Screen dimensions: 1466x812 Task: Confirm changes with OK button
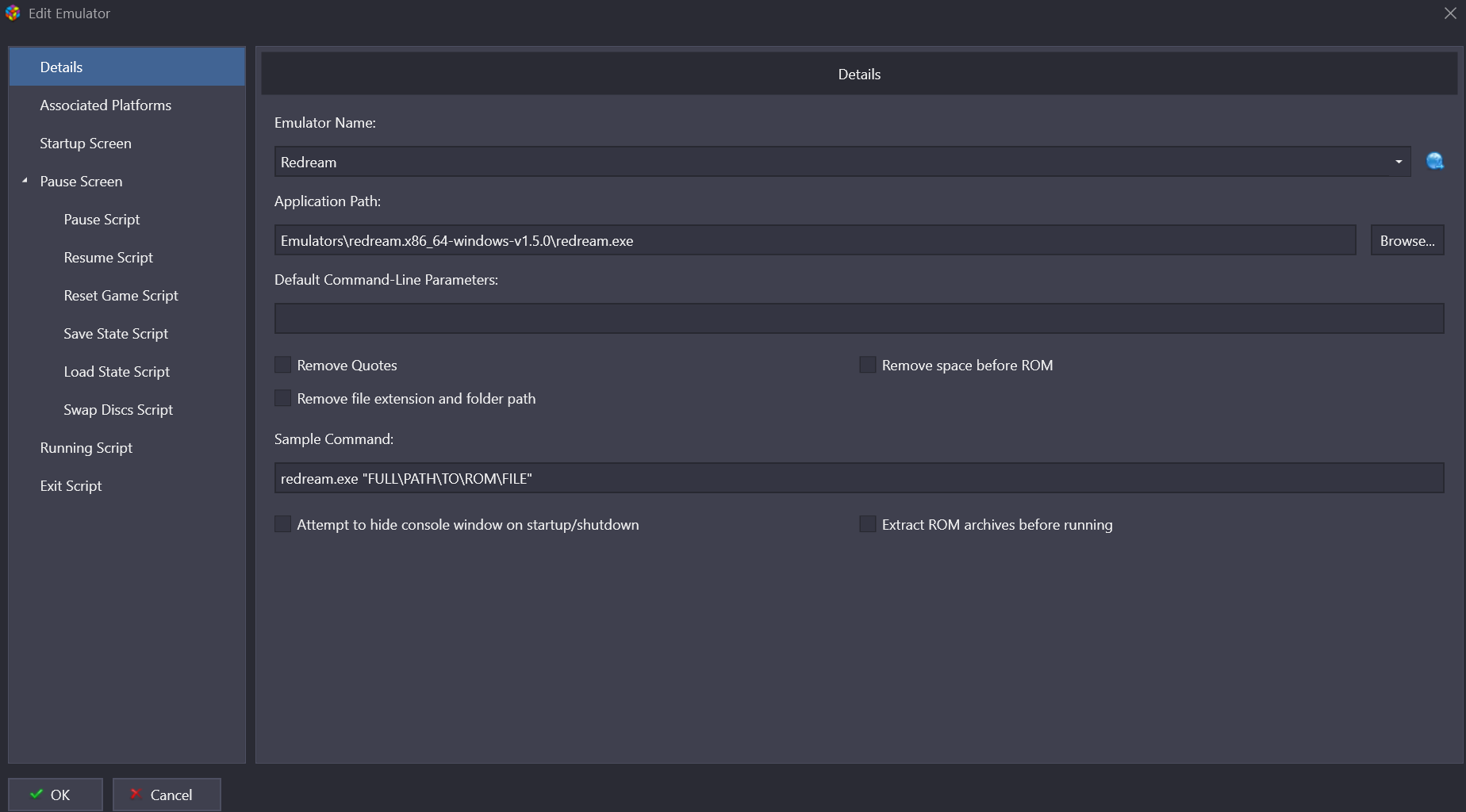(56, 794)
